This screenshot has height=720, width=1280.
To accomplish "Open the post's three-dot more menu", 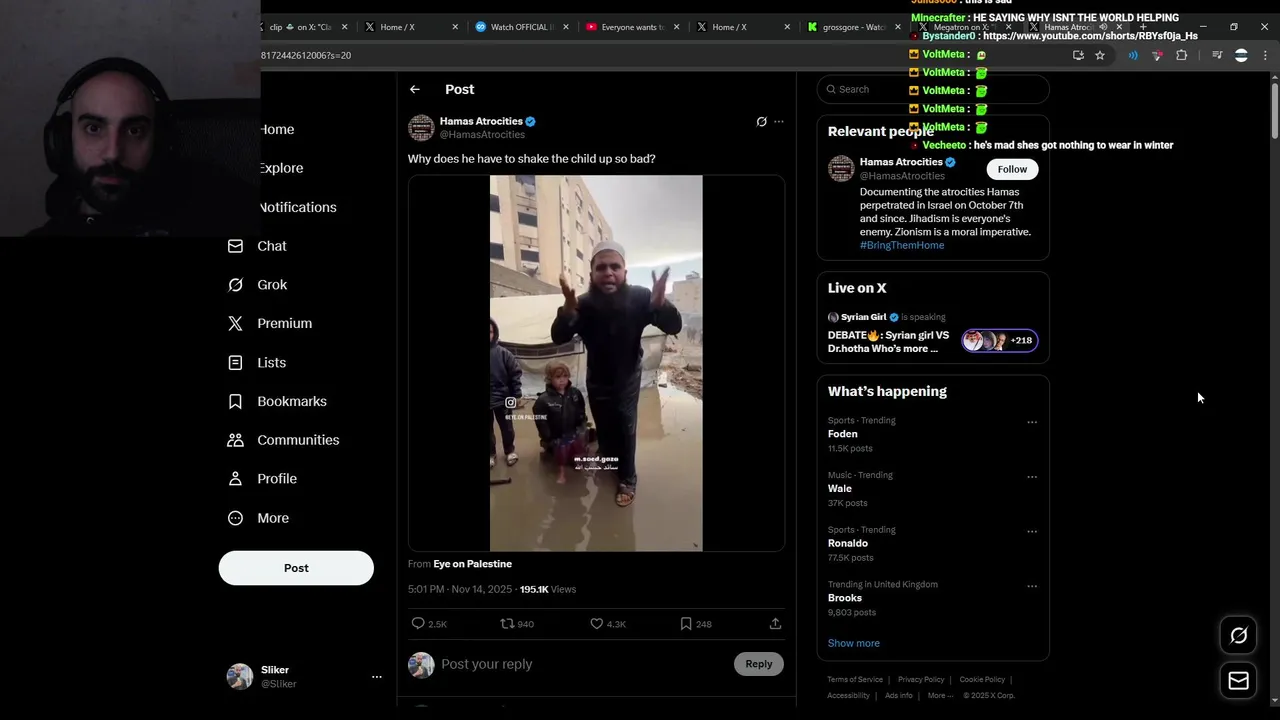I will click(x=779, y=122).
